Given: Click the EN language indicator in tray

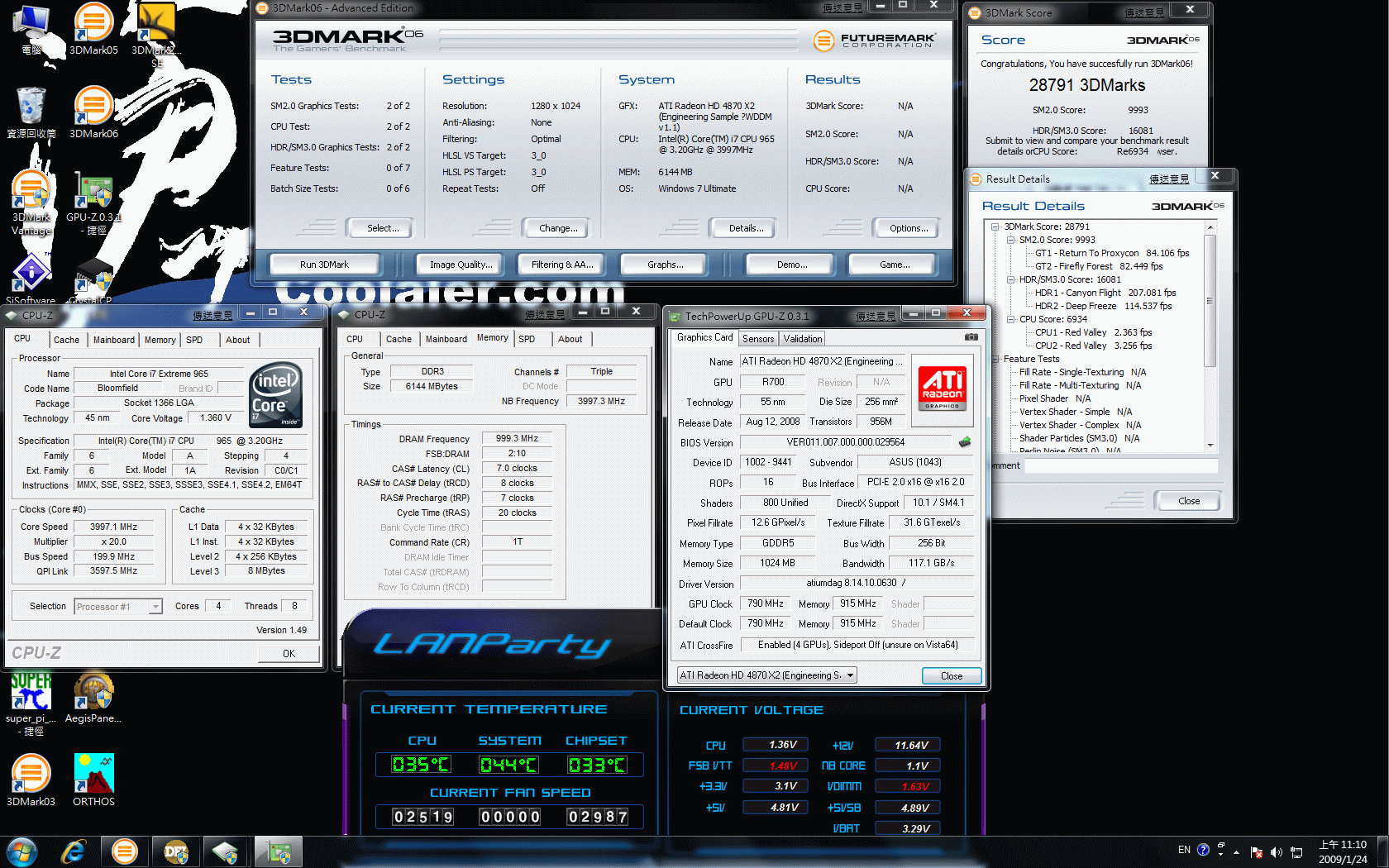Looking at the screenshot, I should click(x=1184, y=850).
